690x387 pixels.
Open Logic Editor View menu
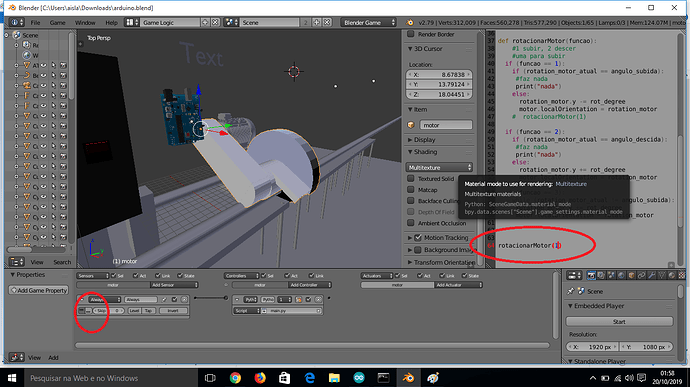coord(34,358)
